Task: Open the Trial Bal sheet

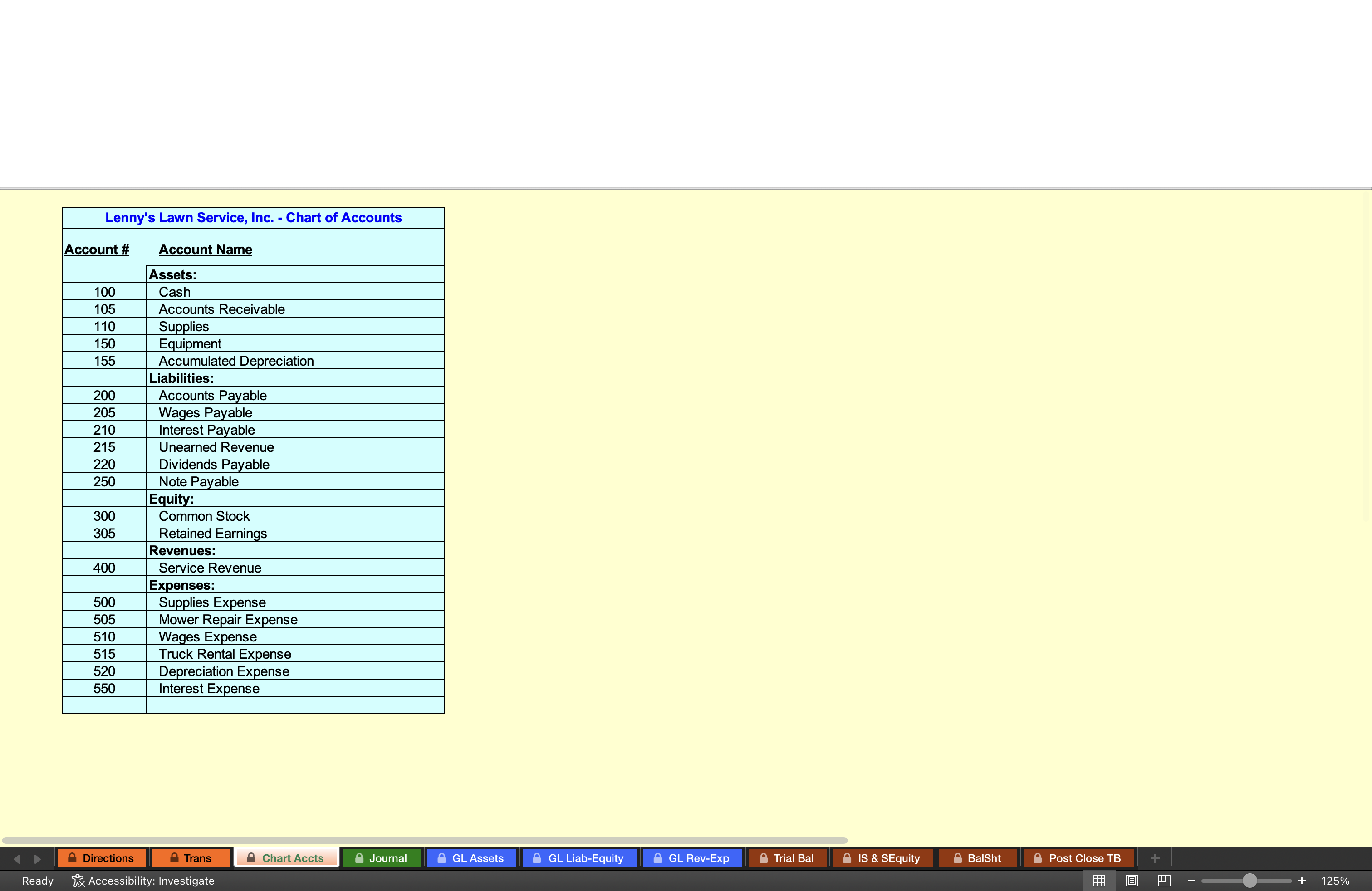Action: coord(788,858)
